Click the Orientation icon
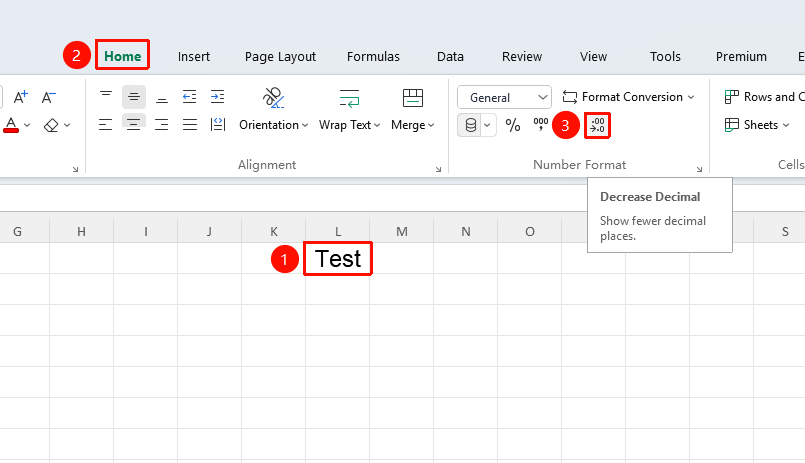805x463 pixels. (x=273, y=98)
